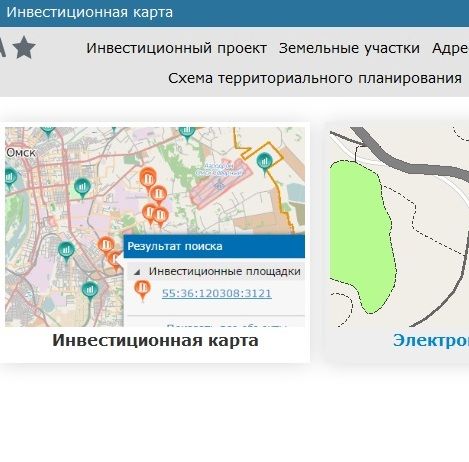
Task: Collapse the Инвестиционные площадки group
Action: click(137, 272)
